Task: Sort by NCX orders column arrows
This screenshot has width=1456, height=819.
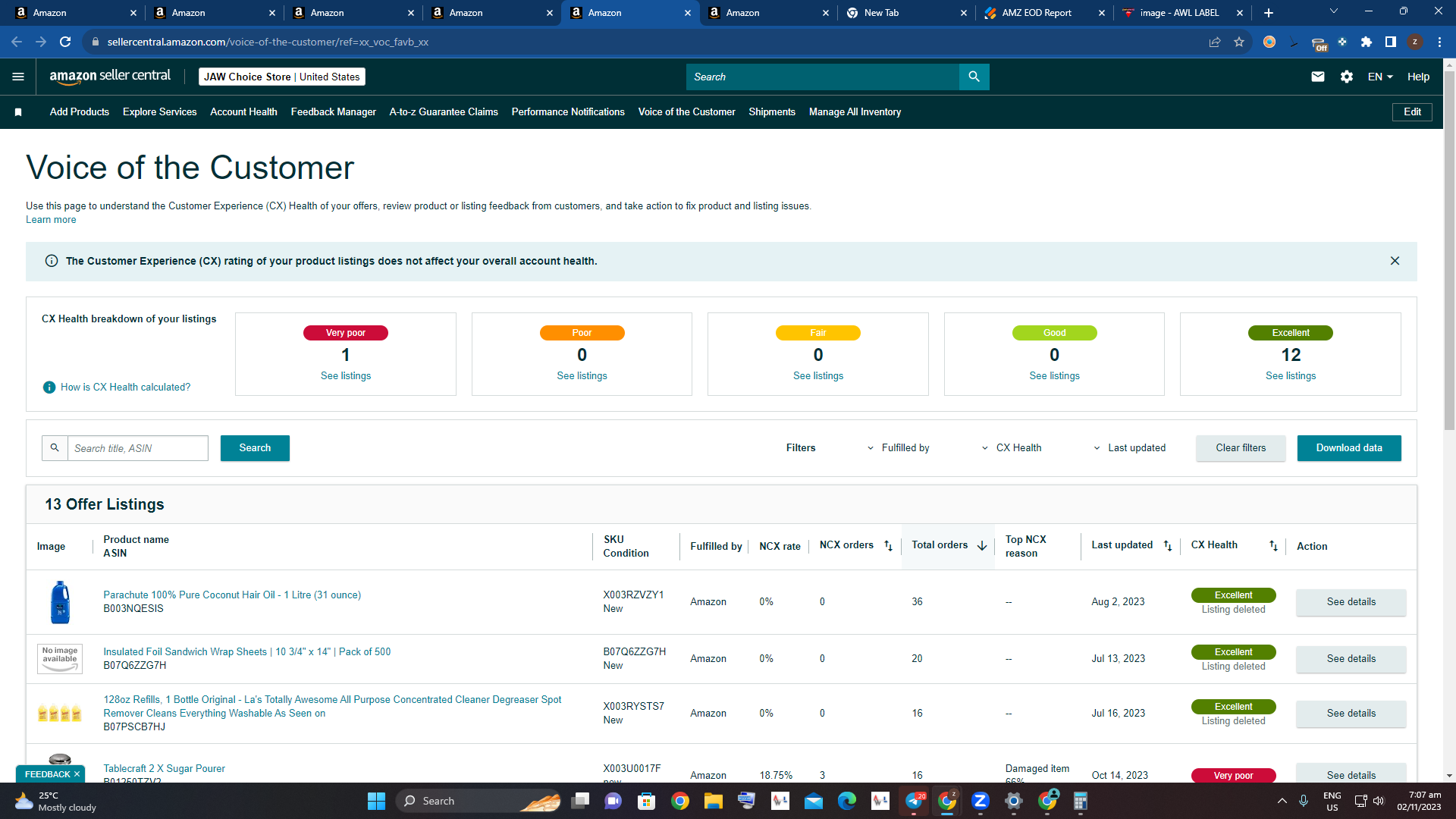Action: tap(888, 546)
